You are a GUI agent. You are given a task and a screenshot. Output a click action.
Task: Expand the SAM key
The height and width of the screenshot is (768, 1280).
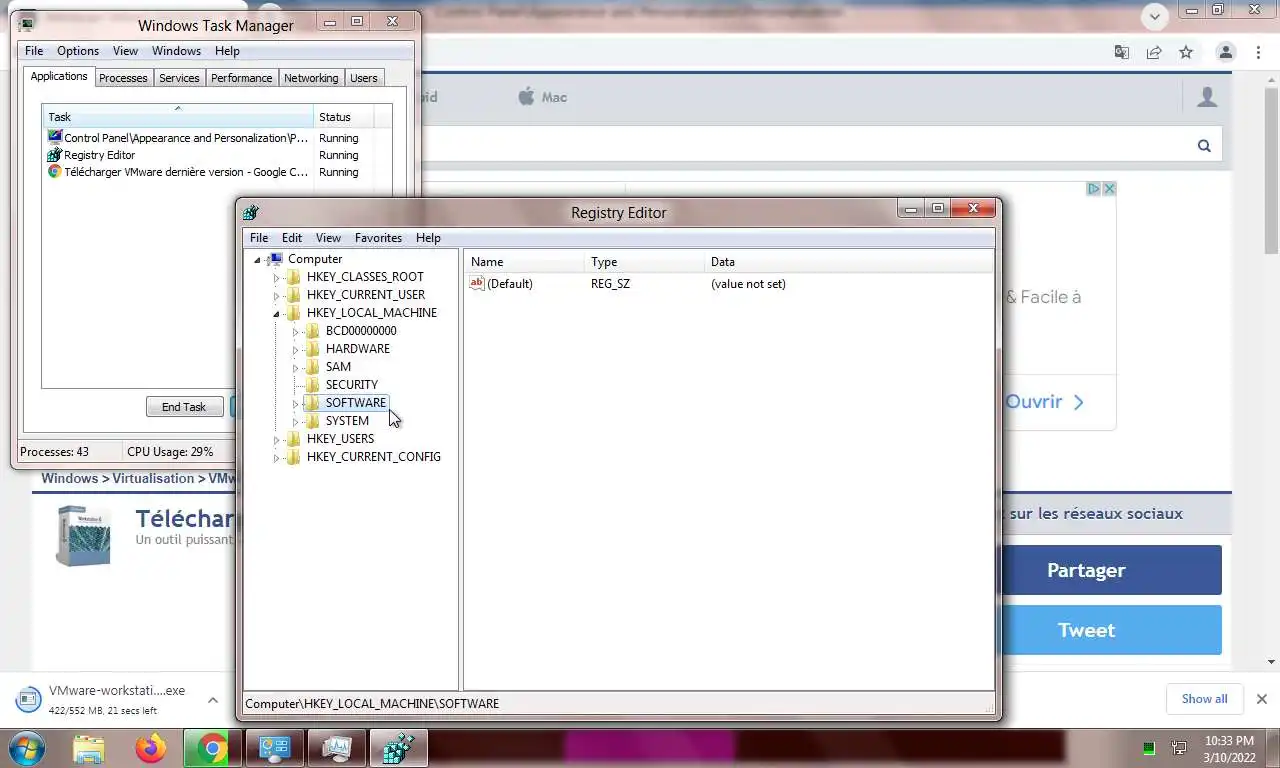[296, 367]
